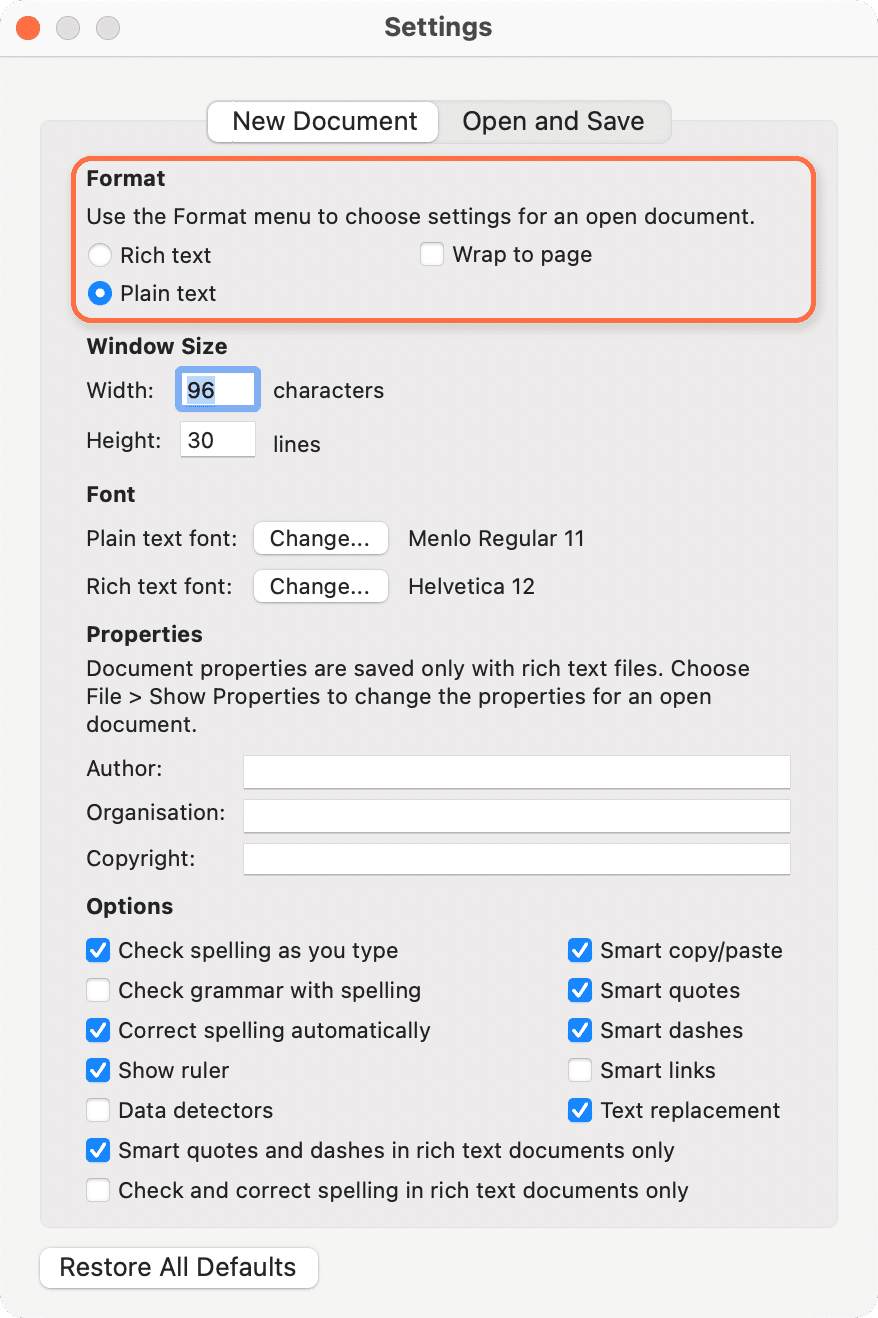Enable the Wrap to page option
This screenshot has width=878, height=1318.
pyautogui.click(x=432, y=254)
